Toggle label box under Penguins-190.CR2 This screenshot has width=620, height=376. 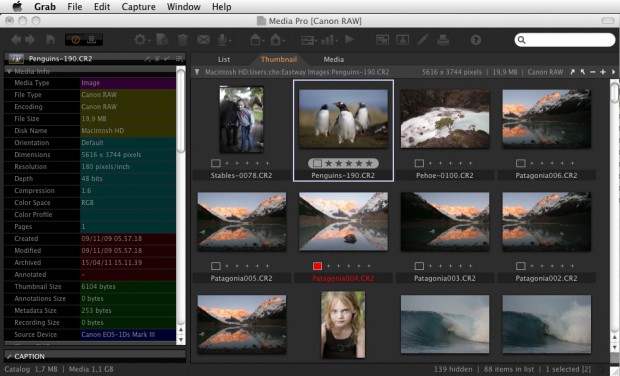317,163
